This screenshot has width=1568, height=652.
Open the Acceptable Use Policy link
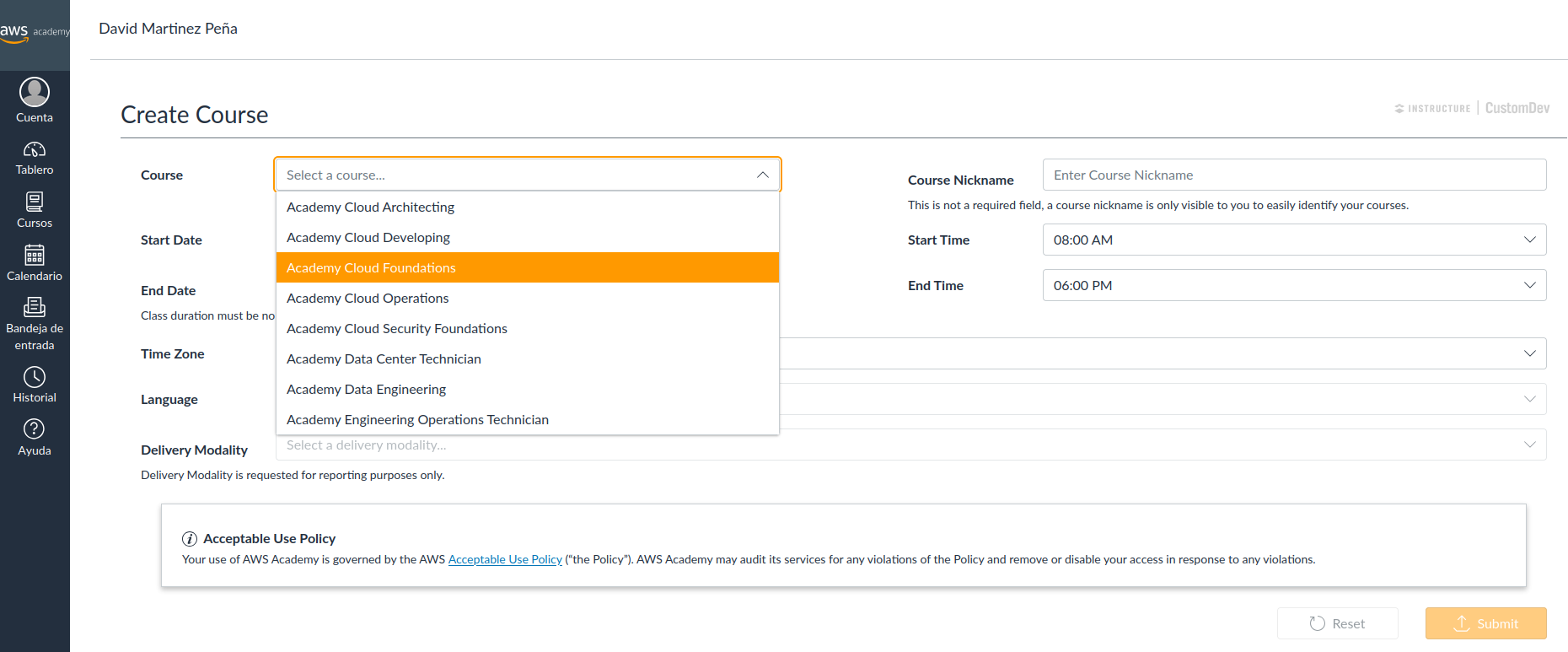505,559
